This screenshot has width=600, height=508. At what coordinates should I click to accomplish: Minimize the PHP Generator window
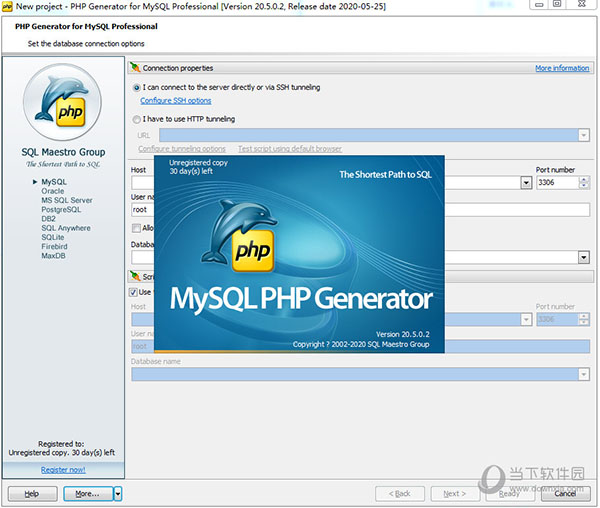tap(539, 5)
